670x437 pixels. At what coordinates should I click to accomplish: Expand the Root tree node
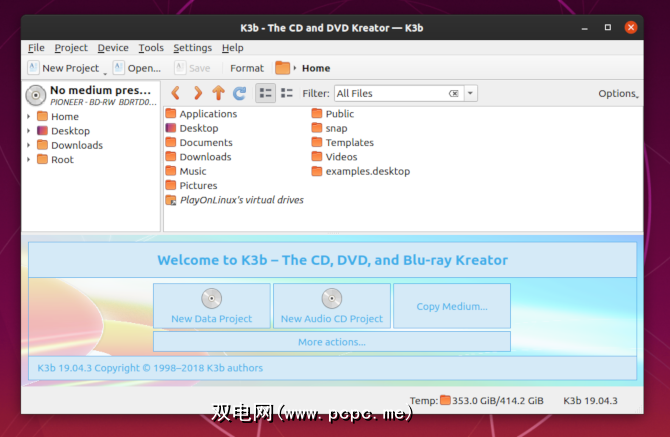[28, 159]
